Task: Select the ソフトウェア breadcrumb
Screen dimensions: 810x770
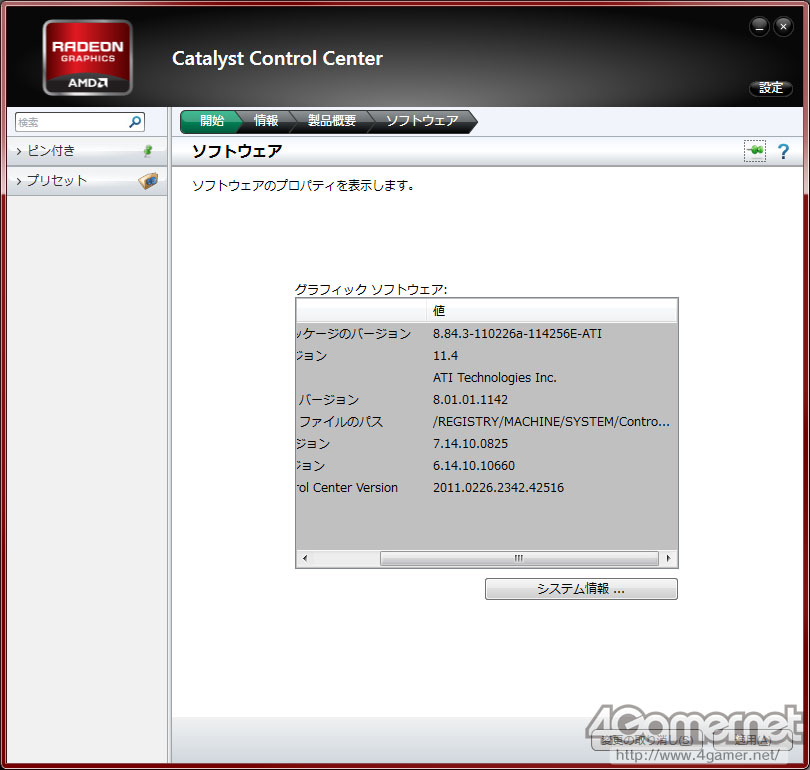Action: pos(422,121)
